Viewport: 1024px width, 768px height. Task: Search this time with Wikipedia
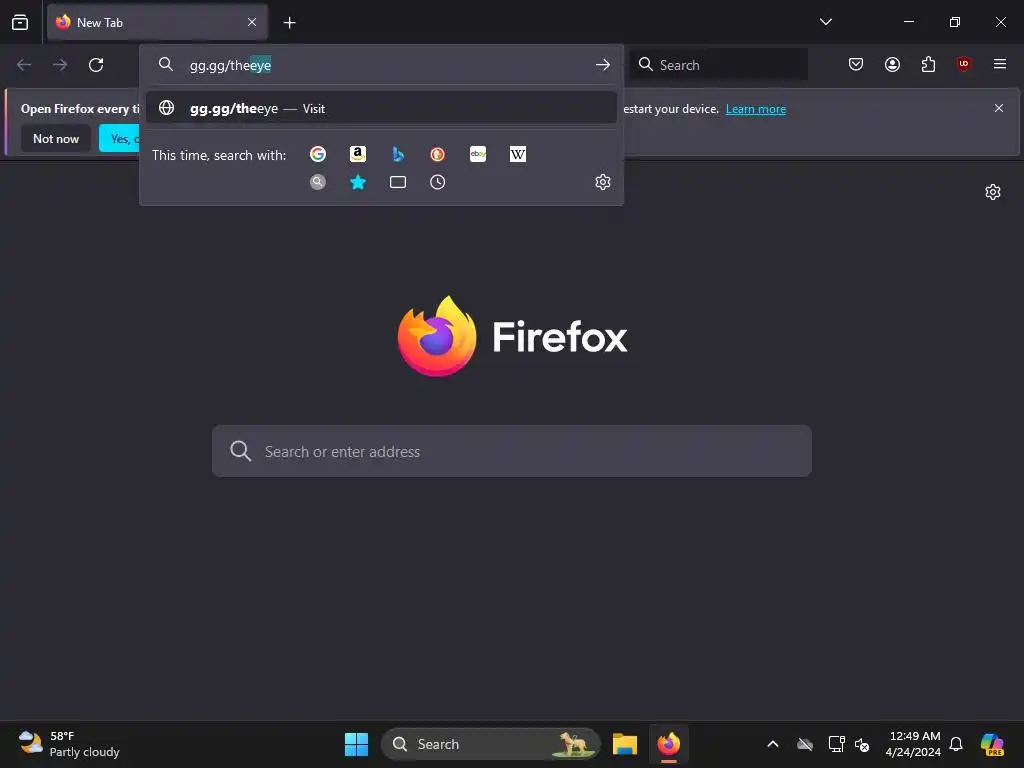pyautogui.click(x=518, y=154)
